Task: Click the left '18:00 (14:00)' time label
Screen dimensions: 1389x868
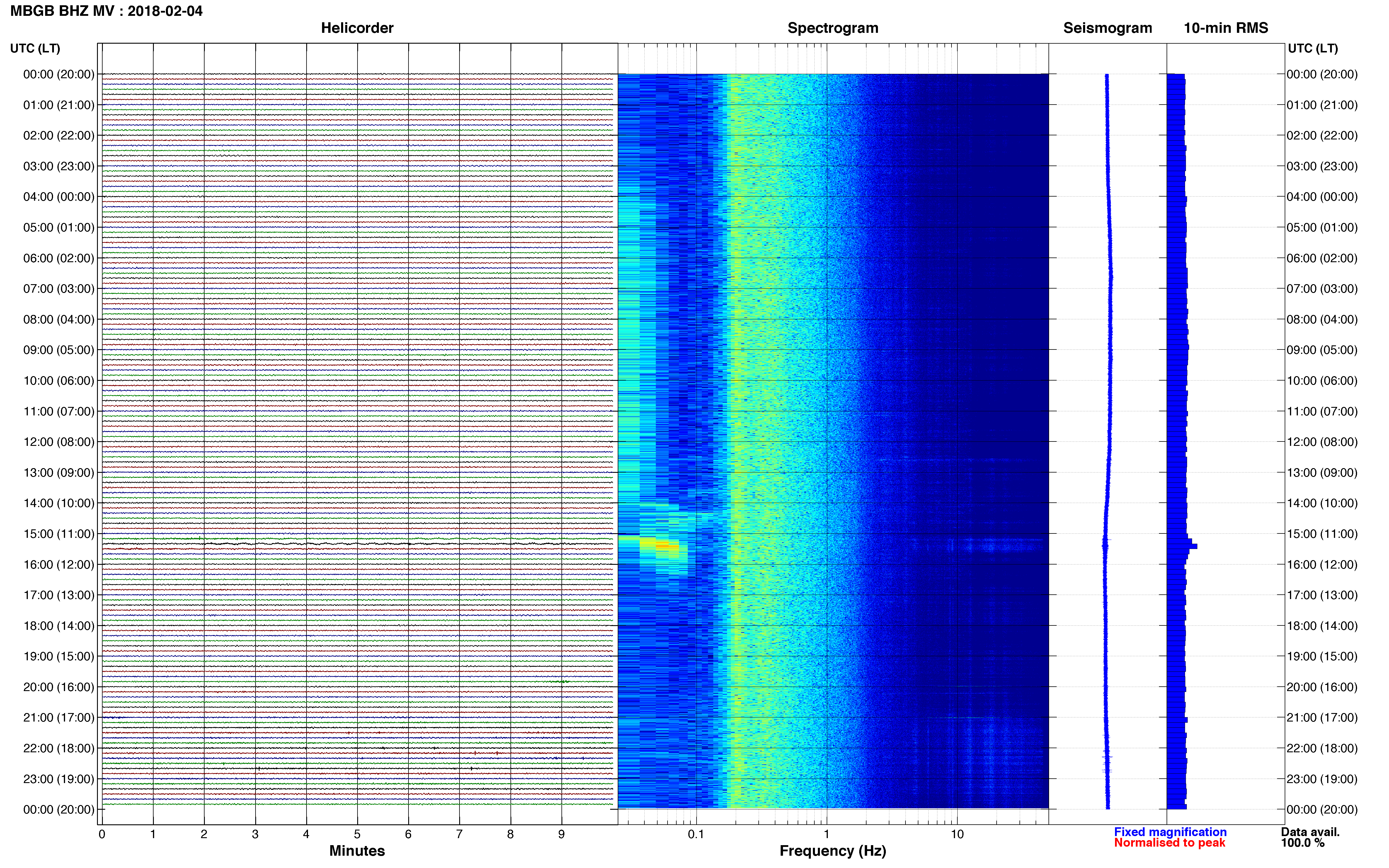Action: coord(59,626)
